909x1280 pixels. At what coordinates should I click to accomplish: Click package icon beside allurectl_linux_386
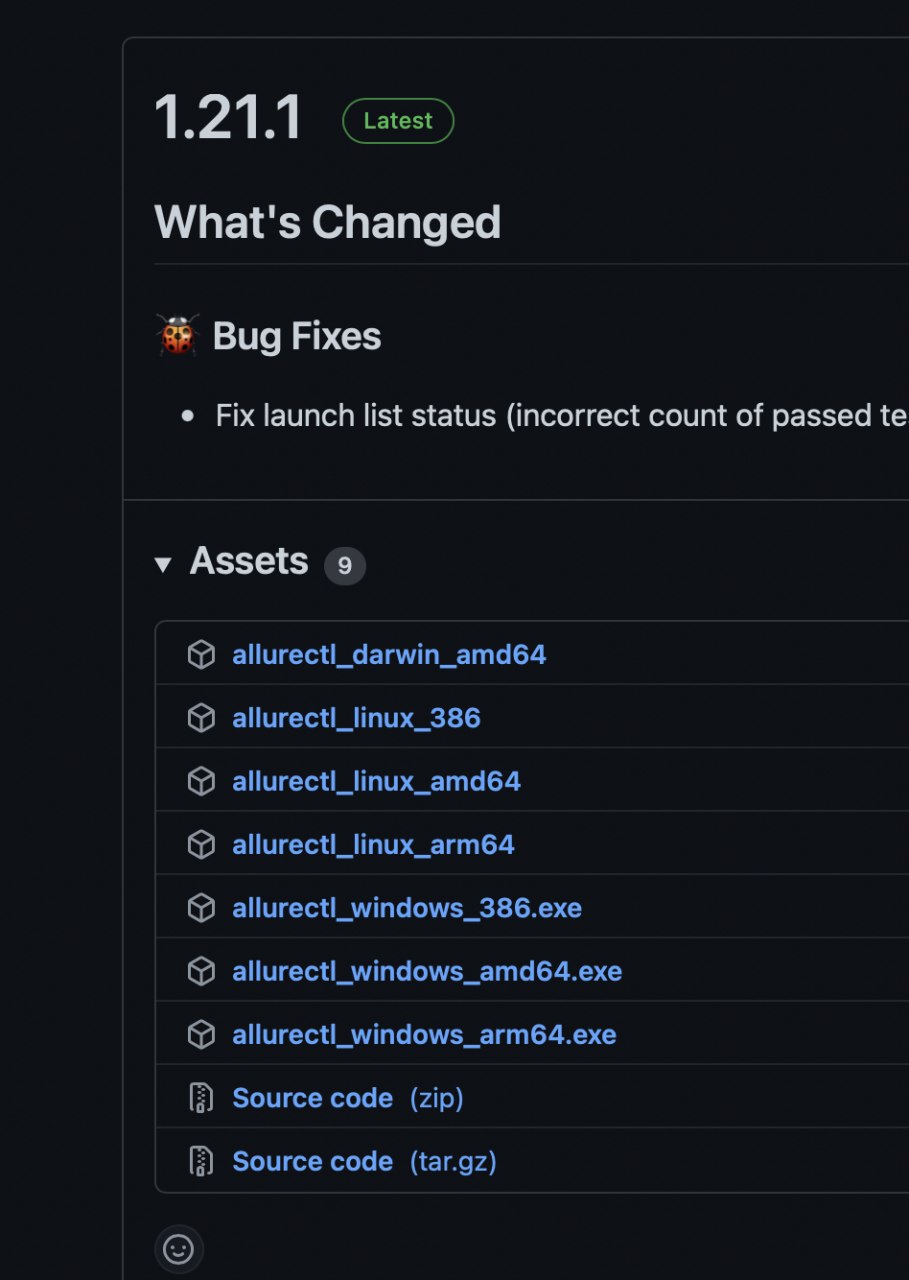coord(201,718)
